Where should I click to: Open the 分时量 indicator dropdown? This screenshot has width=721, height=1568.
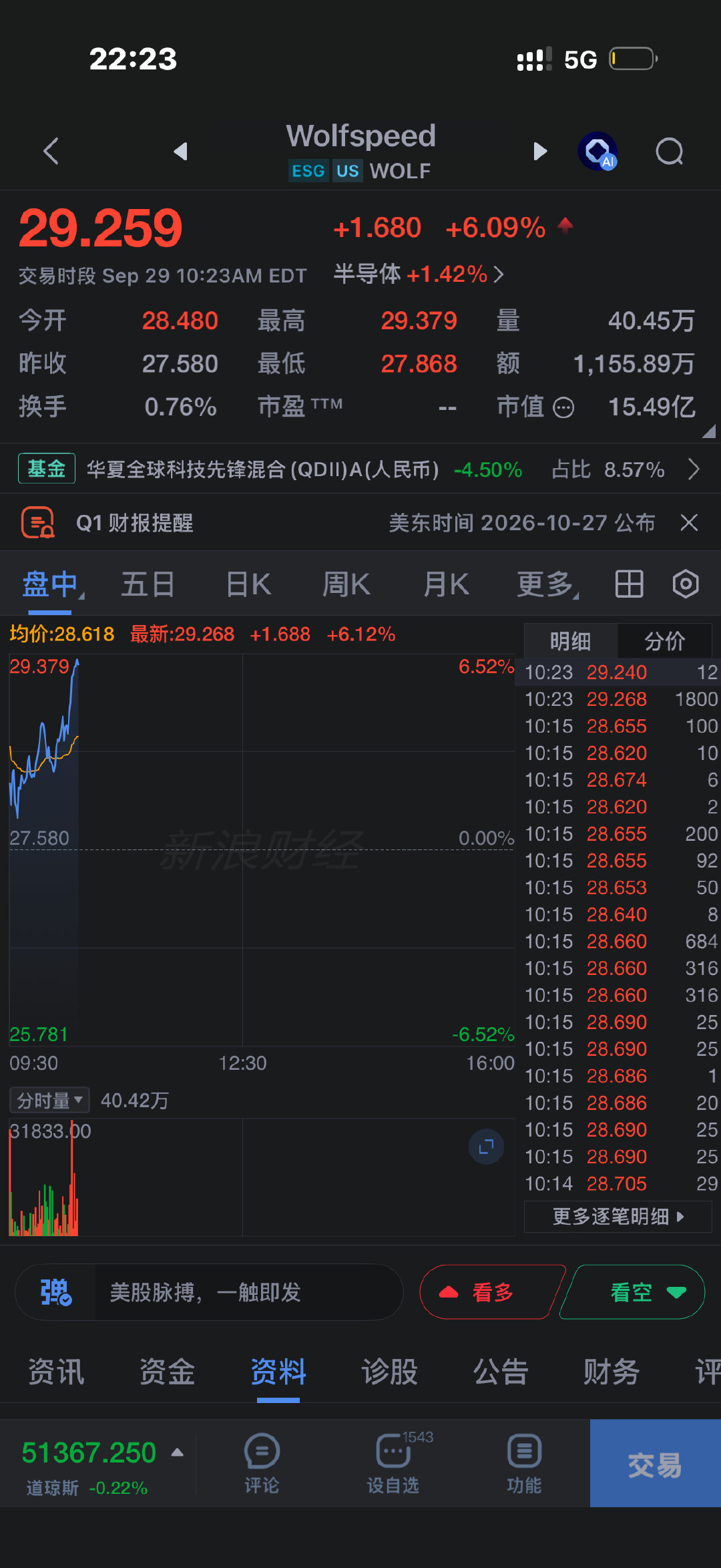(x=49, y=1100)
